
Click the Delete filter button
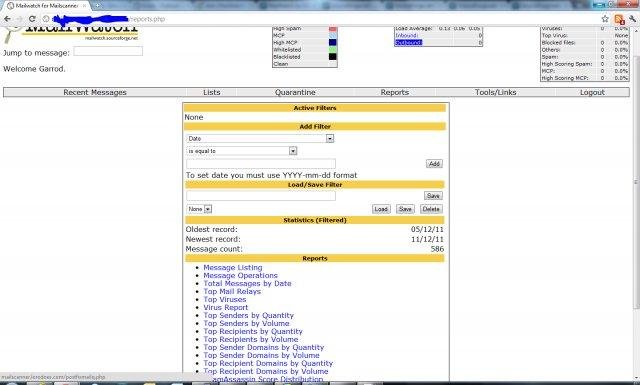click(431, 209)
